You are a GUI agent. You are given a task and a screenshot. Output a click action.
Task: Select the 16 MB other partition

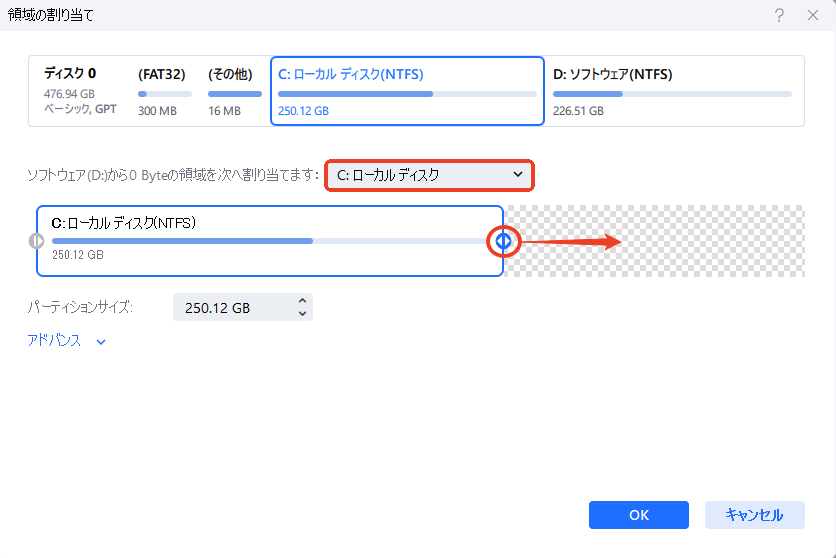[234, 91]
